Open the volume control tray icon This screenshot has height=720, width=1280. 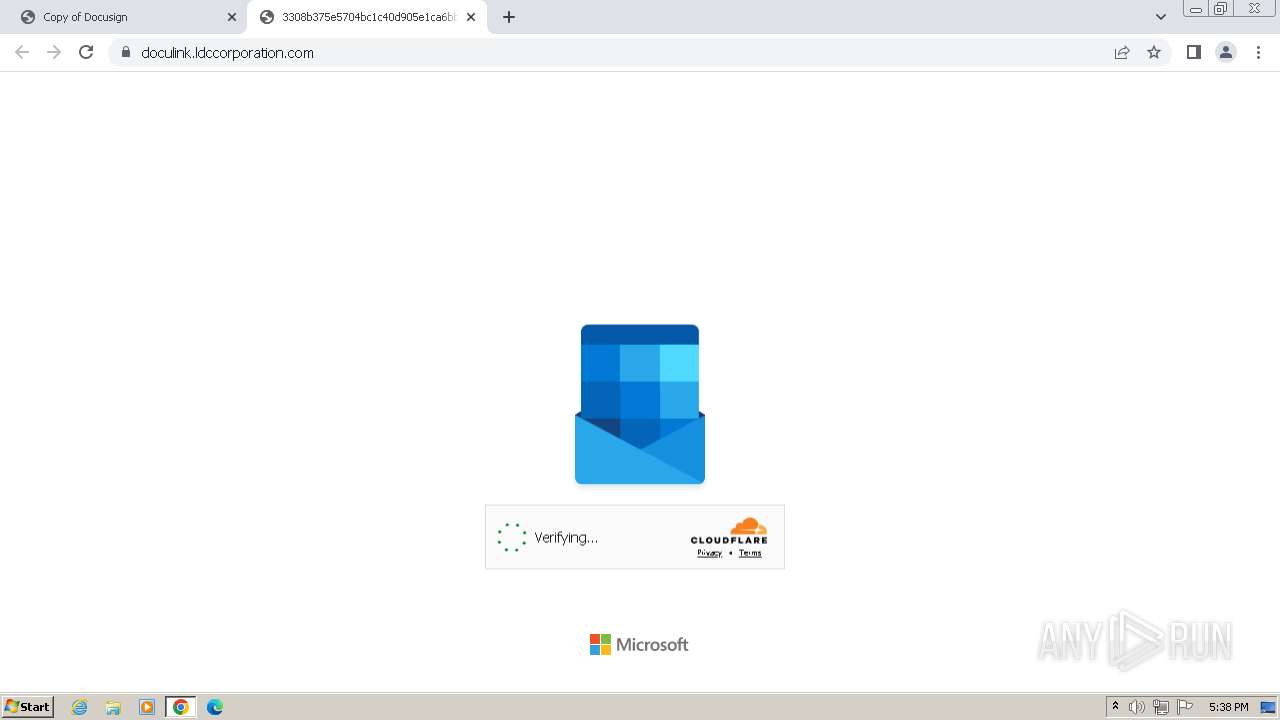pyautogui.click(x=1137, y=707)
